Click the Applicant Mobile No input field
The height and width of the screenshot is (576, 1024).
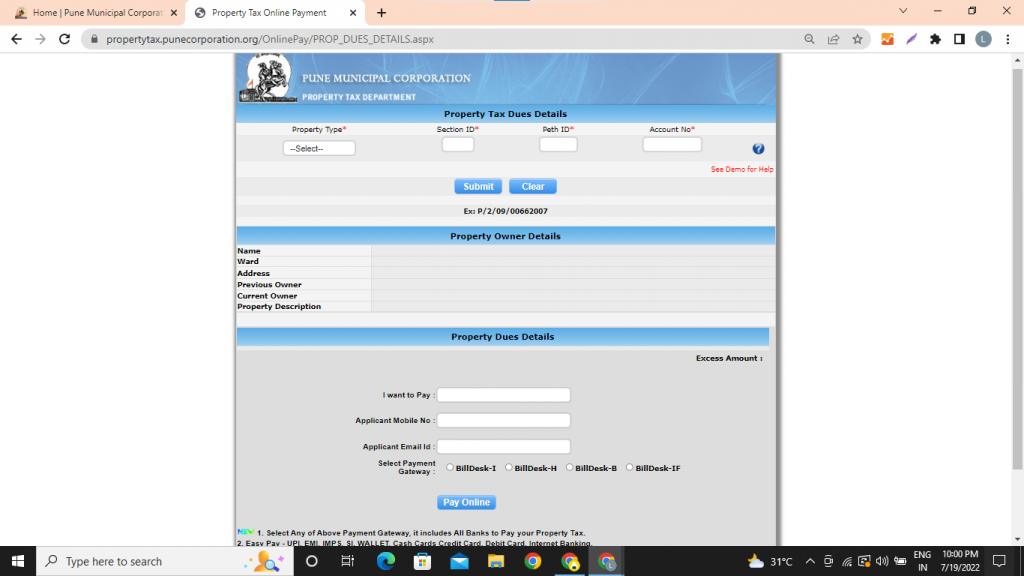point(503,420)
